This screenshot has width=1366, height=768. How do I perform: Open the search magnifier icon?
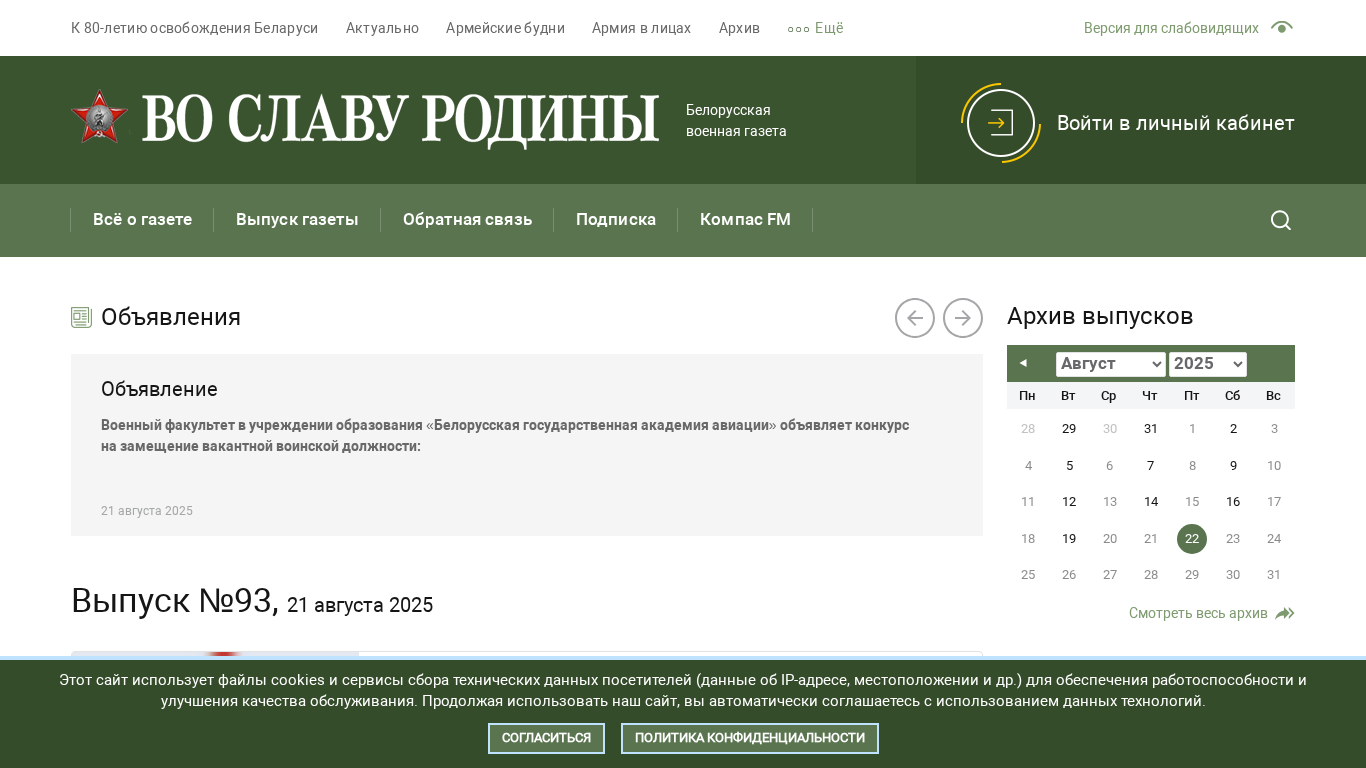click(x=1281, y=220)
